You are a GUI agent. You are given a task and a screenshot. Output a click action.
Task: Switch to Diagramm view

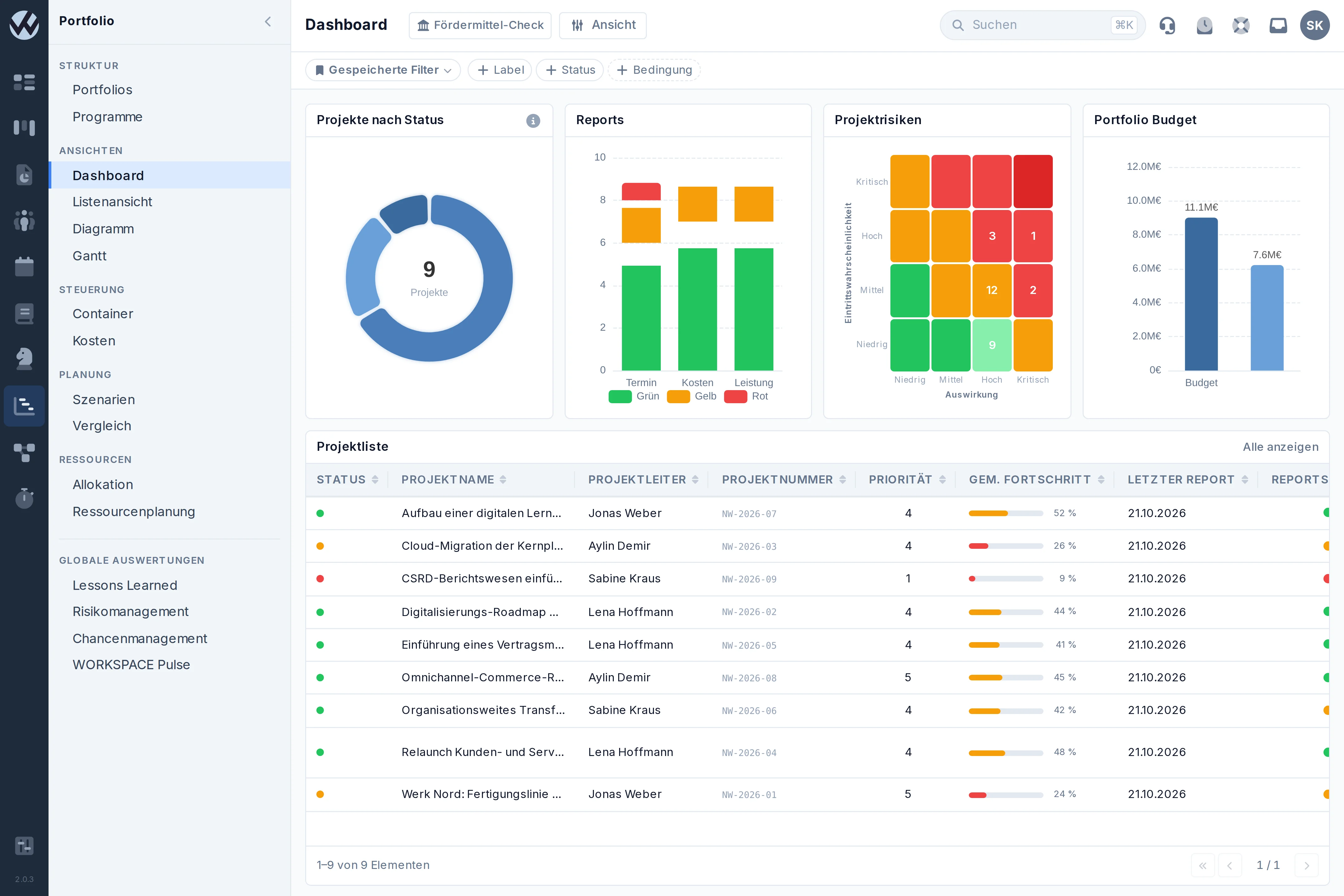point(103,229)
